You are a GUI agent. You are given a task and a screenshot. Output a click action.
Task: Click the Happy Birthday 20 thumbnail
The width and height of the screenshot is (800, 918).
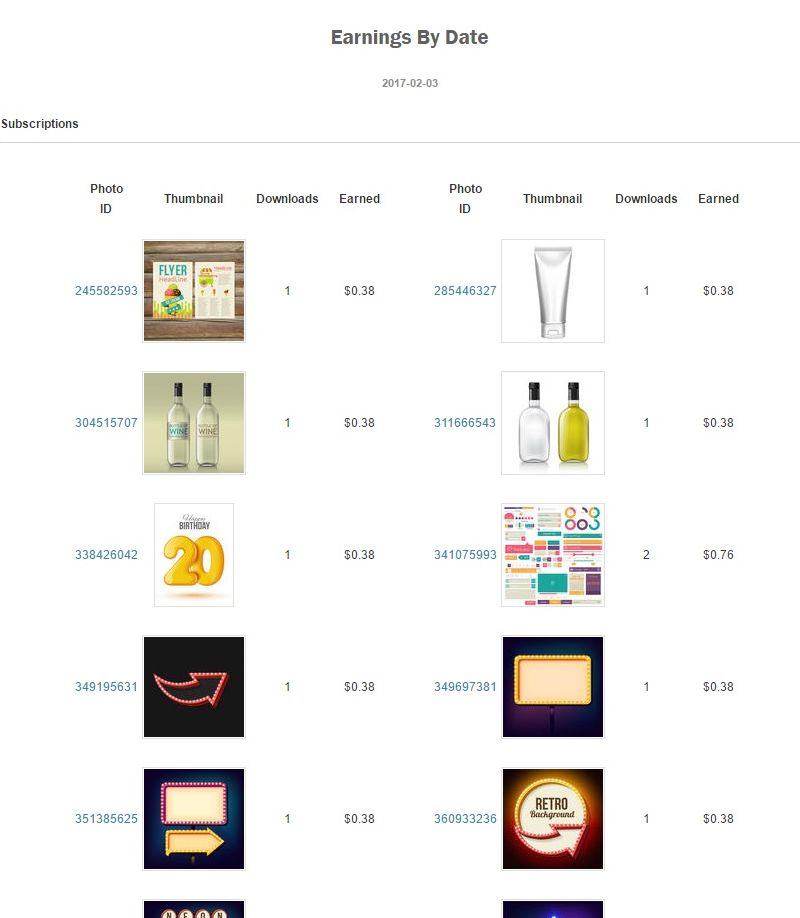point(194,555)
